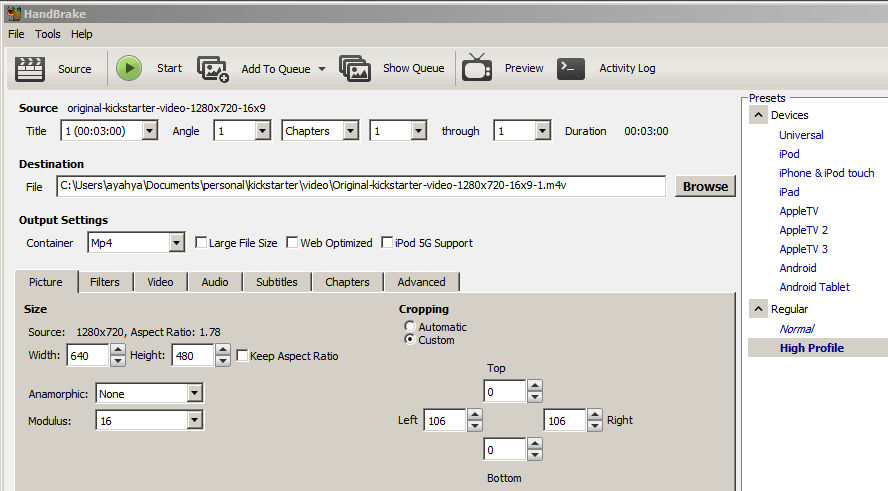Click the Activity Log terminal icon
Image resolution: width=888 pixels, height=491 pixels.
[570, 69]
